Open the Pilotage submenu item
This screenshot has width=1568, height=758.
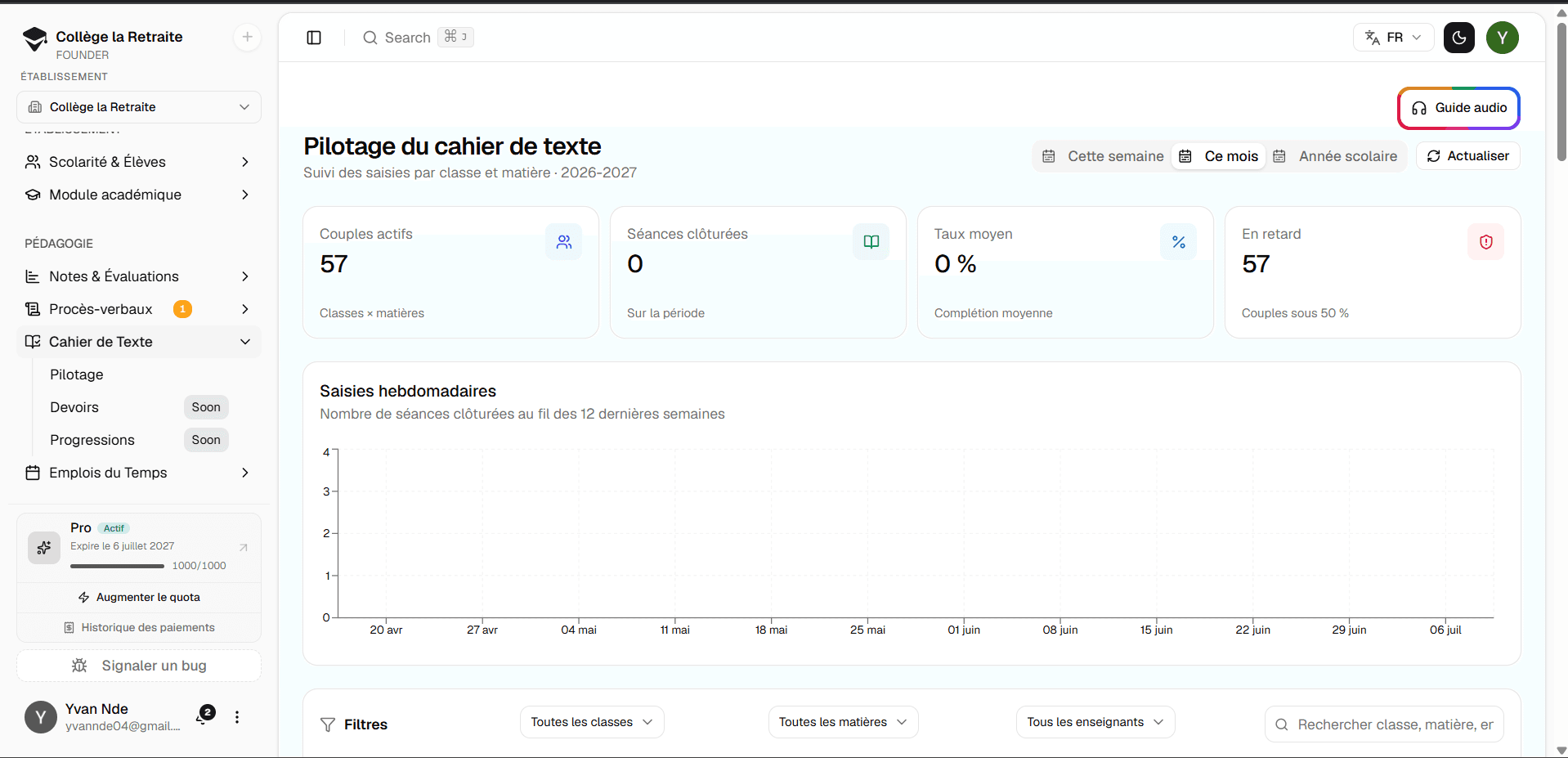[77, 375]
